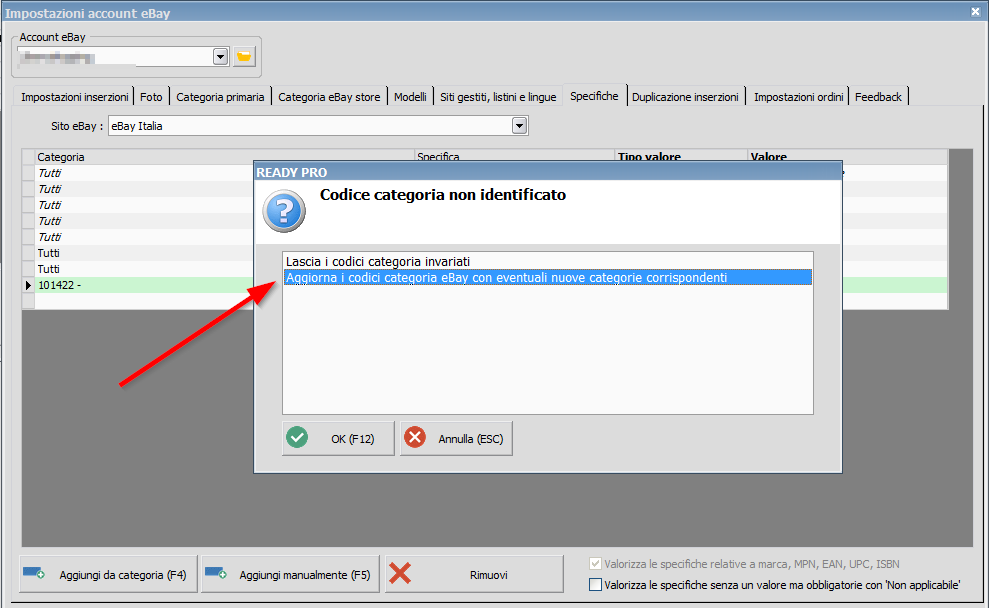989x608 pixels.
Task: Confirm with the OK (F12) button
Action: pos(338,438)
